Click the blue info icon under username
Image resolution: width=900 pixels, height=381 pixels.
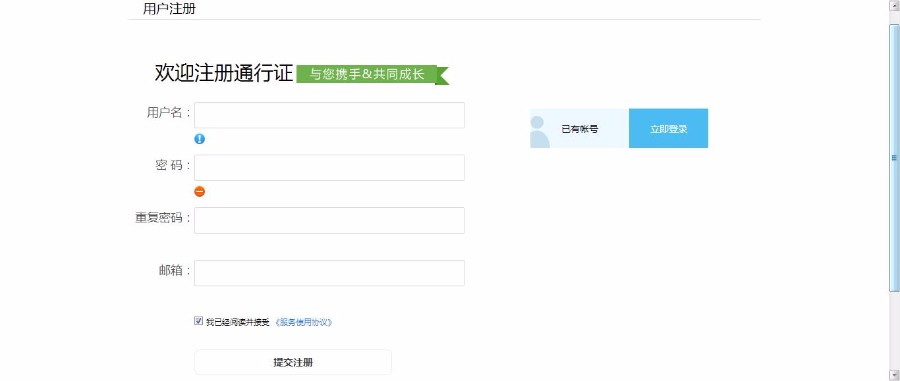coord(199,139)
